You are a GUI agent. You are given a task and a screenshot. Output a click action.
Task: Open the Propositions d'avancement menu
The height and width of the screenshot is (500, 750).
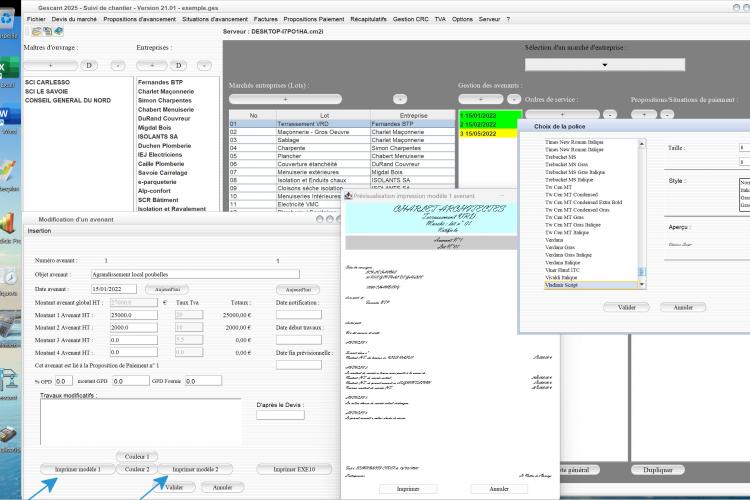tap(140, 19)
